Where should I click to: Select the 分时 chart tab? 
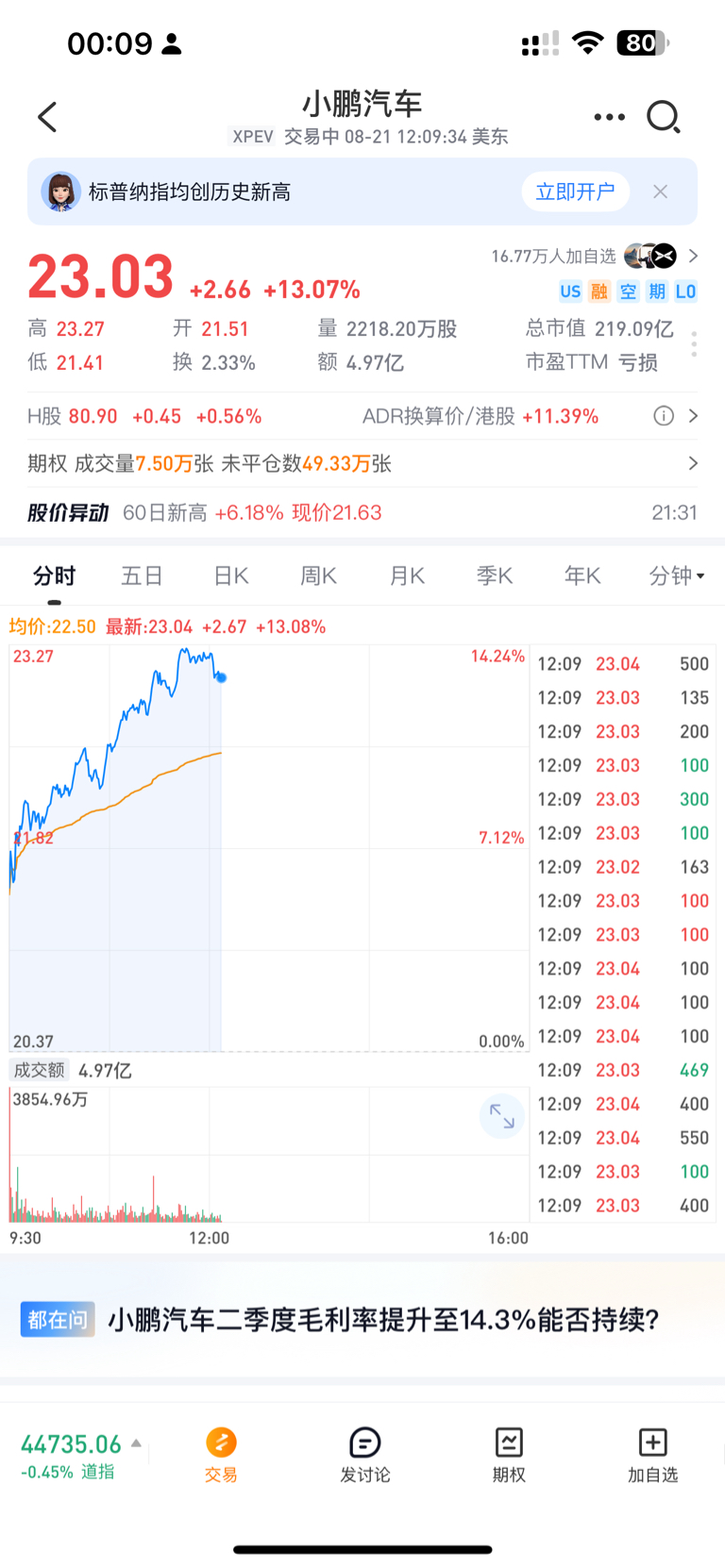(x=54, y=575)
